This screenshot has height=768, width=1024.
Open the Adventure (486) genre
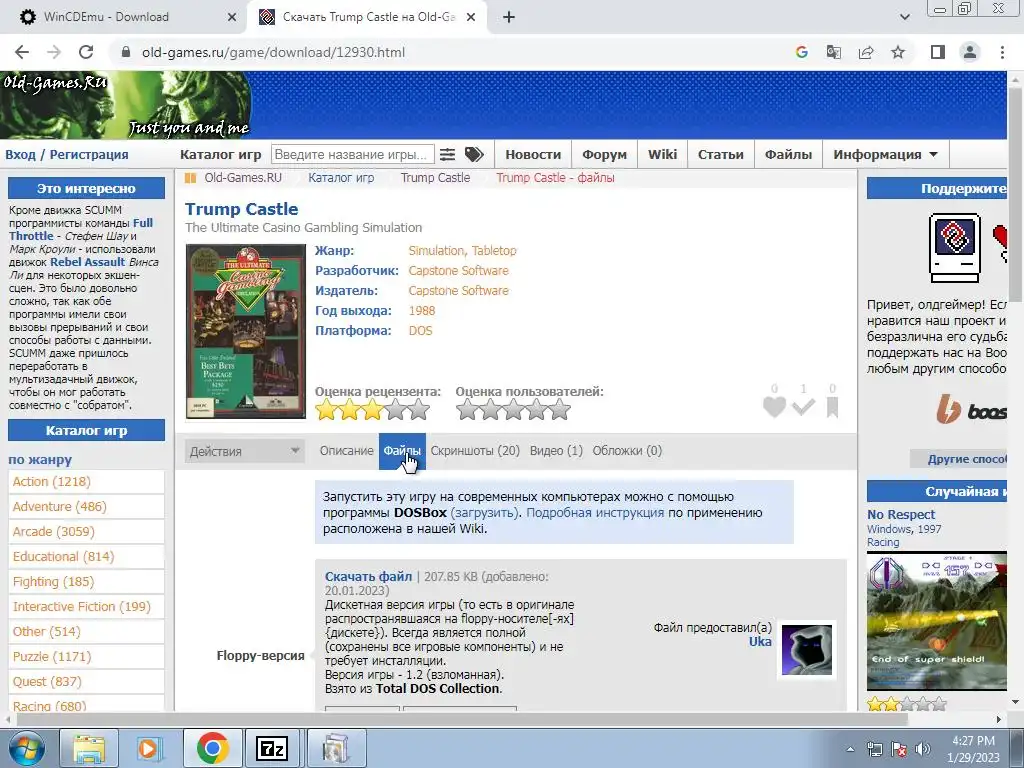click(59, 507)
